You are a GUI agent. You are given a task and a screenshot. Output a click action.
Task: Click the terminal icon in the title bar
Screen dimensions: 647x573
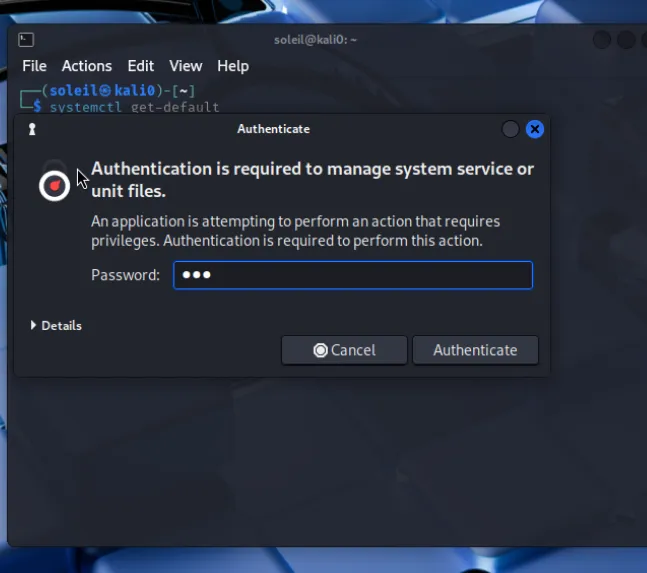point(26,40)
